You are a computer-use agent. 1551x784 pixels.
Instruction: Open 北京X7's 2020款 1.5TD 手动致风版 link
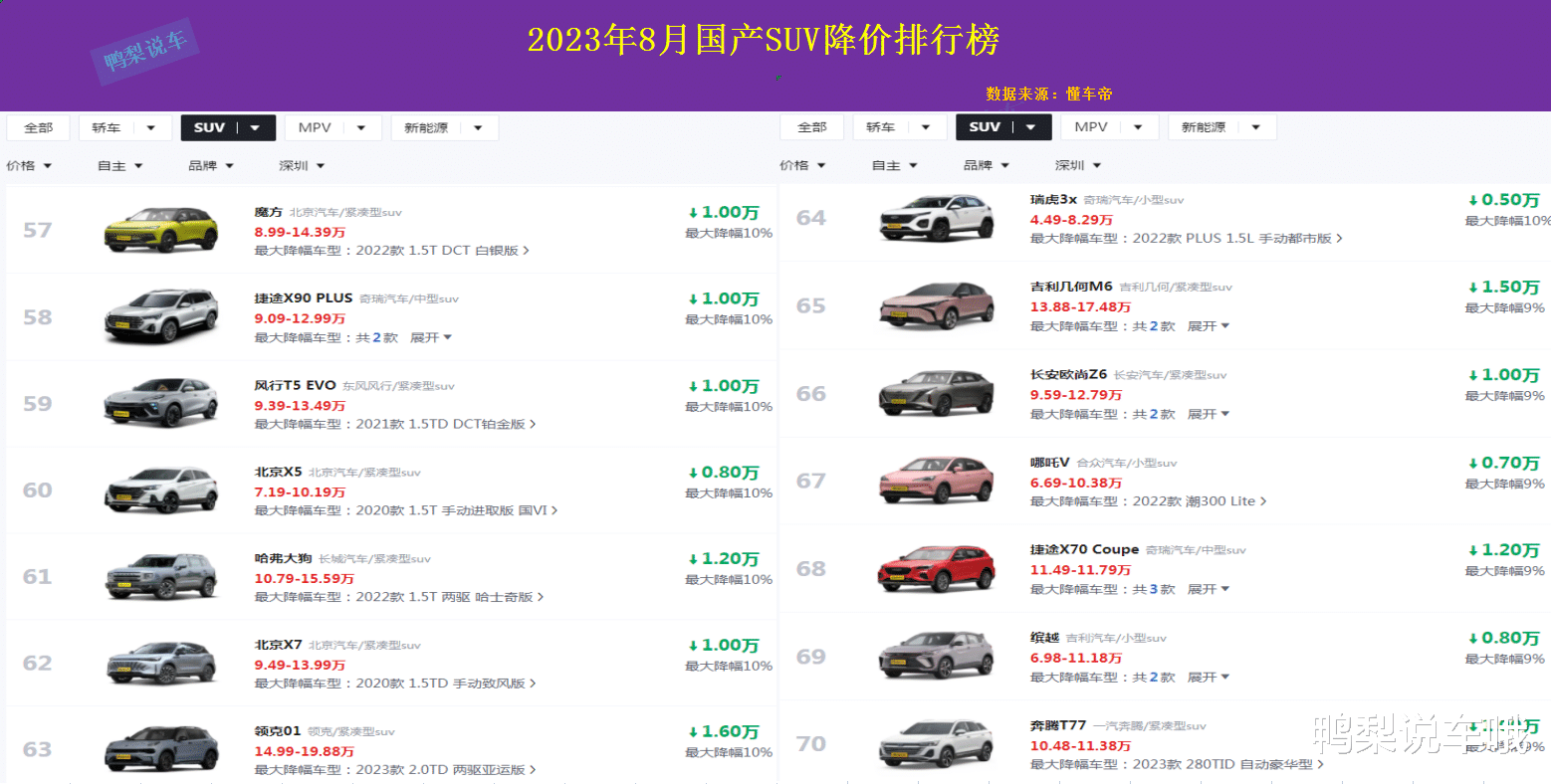(446, 684)
